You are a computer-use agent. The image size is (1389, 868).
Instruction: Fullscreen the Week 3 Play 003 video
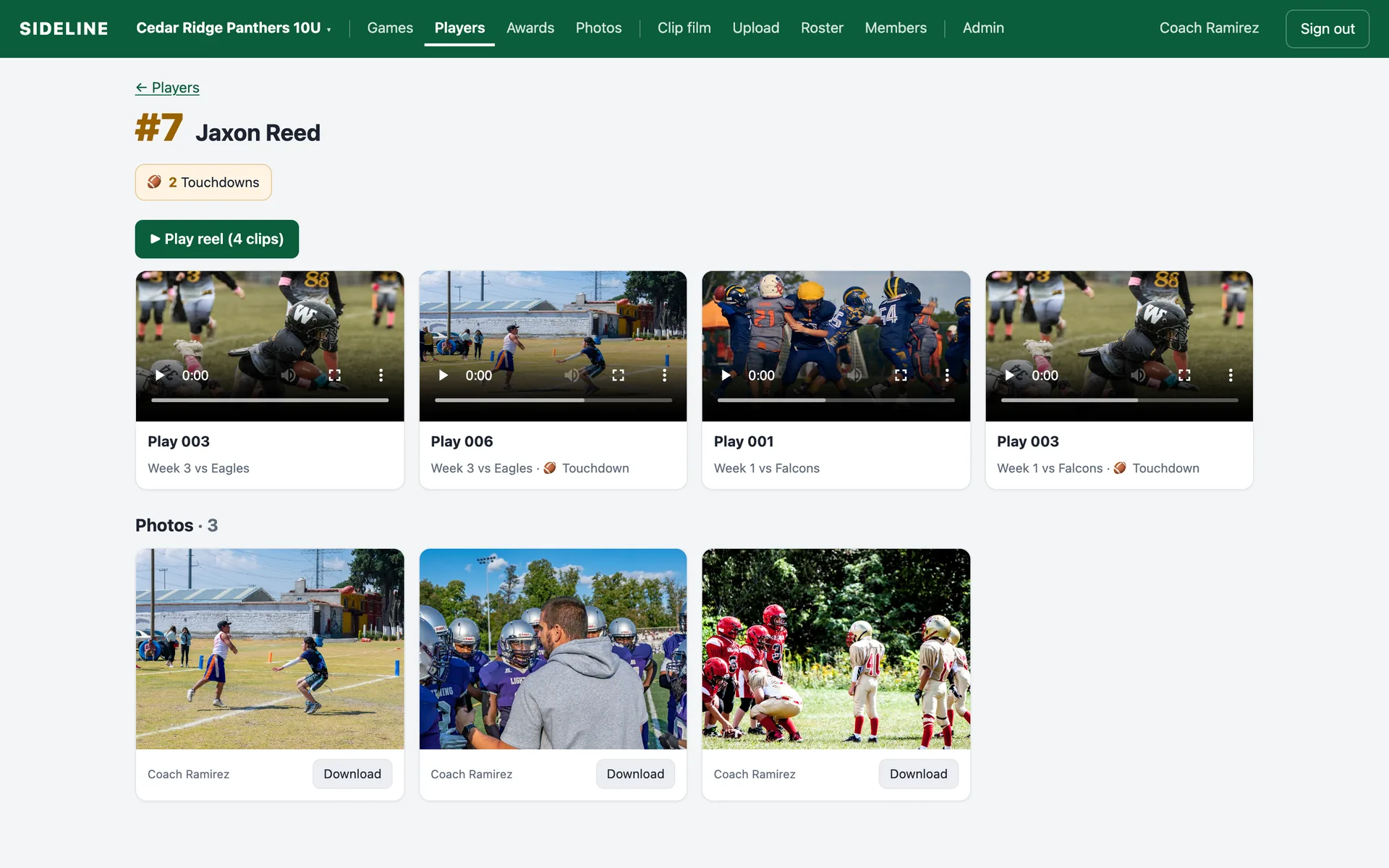(x=335, y=375)
